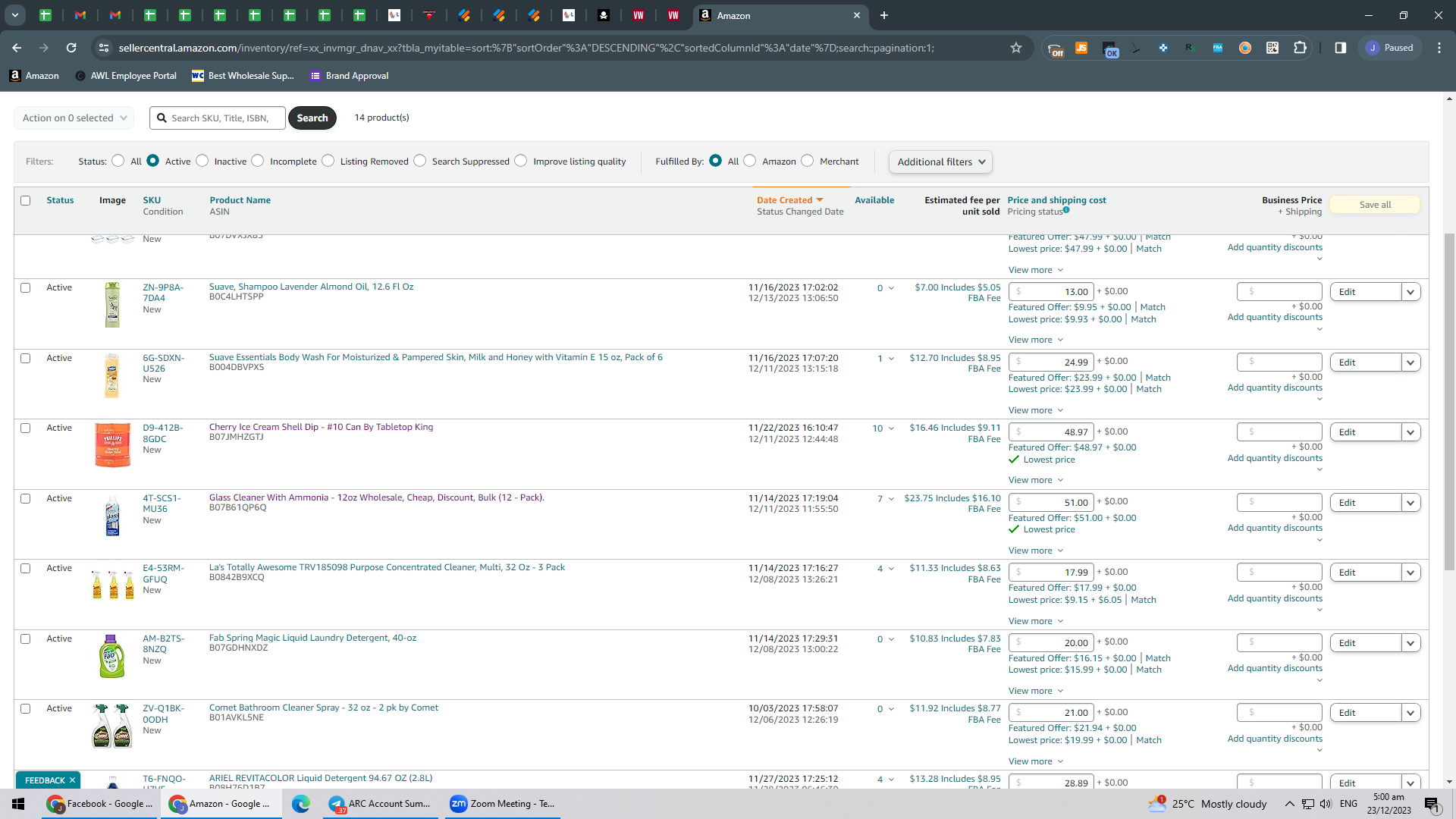Open the Amazon bookmark
The height and width of the screenshot is (819, 1456).
click(34, 76)
